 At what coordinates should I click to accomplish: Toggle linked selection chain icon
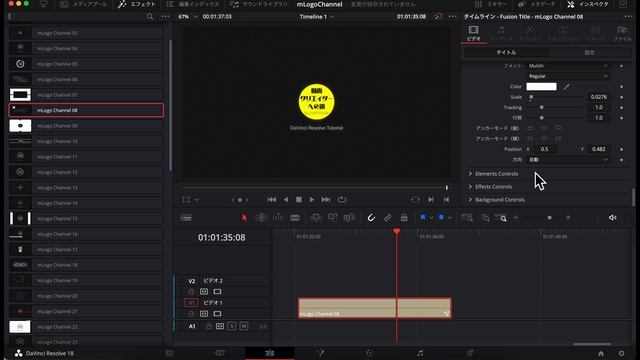click(x=387, y=218)
